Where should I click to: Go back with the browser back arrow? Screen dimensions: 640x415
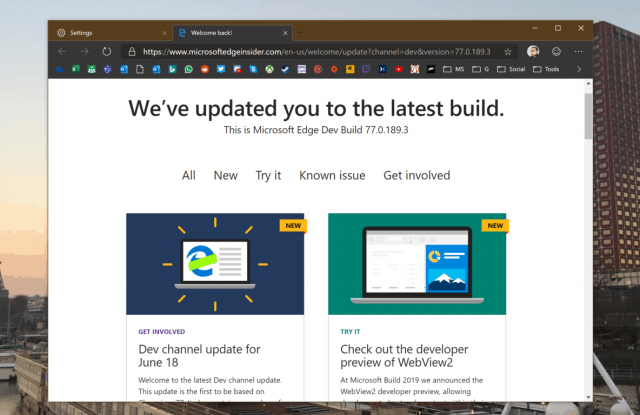[x=62, y=51]
